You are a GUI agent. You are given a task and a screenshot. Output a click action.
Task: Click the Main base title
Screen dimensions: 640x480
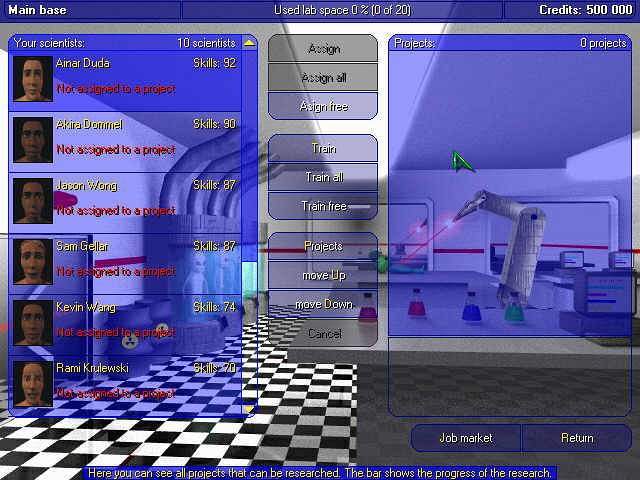click(37, 10)
